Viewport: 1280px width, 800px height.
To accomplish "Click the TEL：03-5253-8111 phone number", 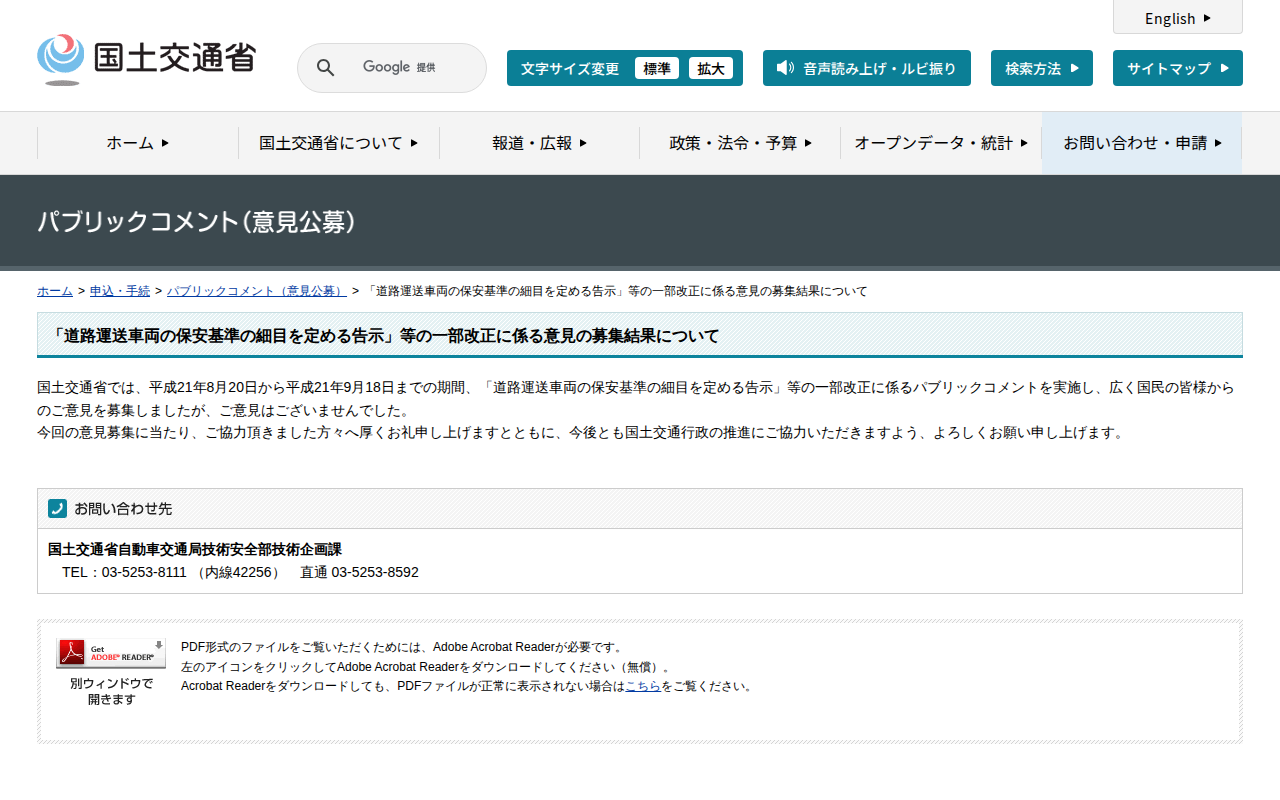I will point(124,572).
